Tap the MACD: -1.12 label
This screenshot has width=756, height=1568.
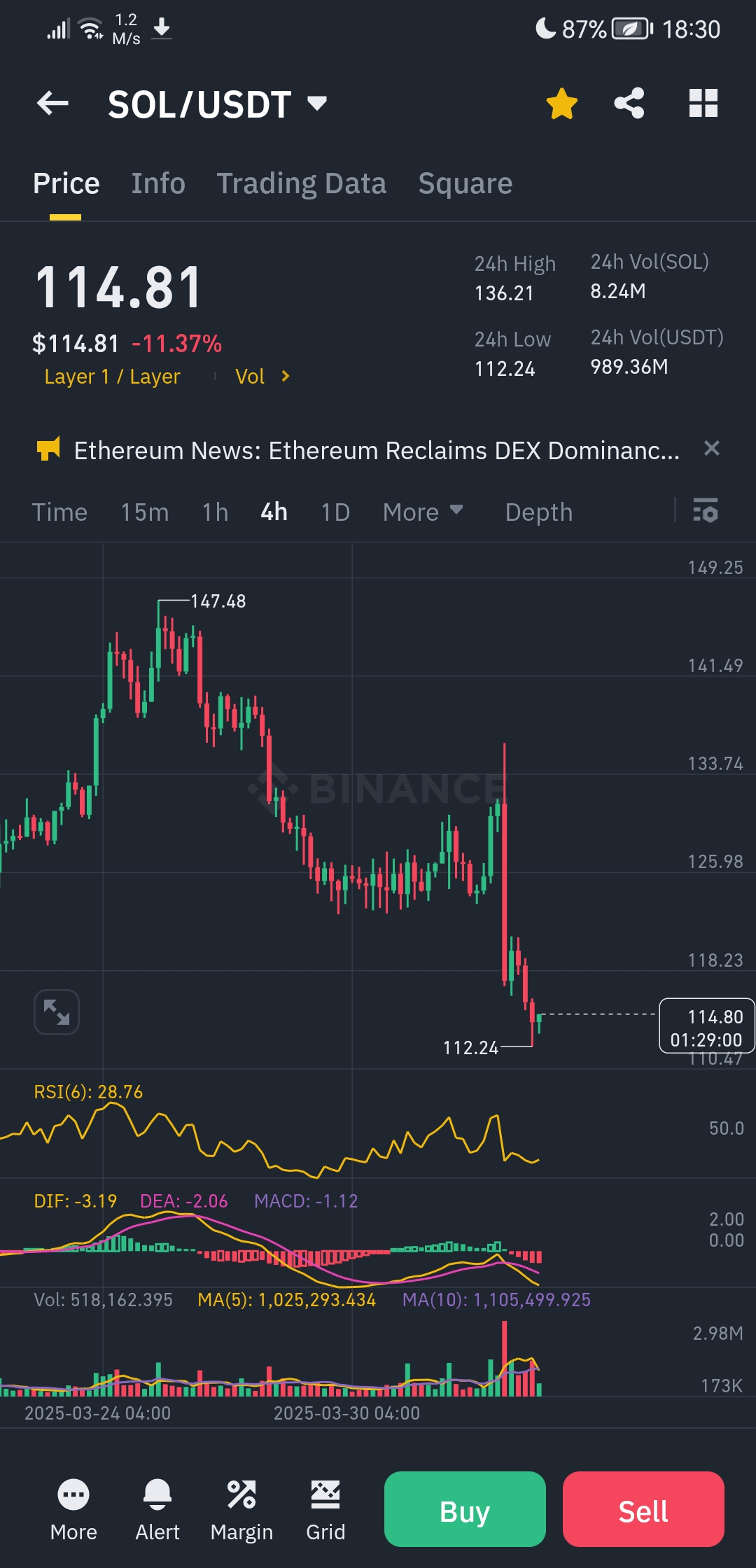pyautogui.click(x=306, y=1201)
